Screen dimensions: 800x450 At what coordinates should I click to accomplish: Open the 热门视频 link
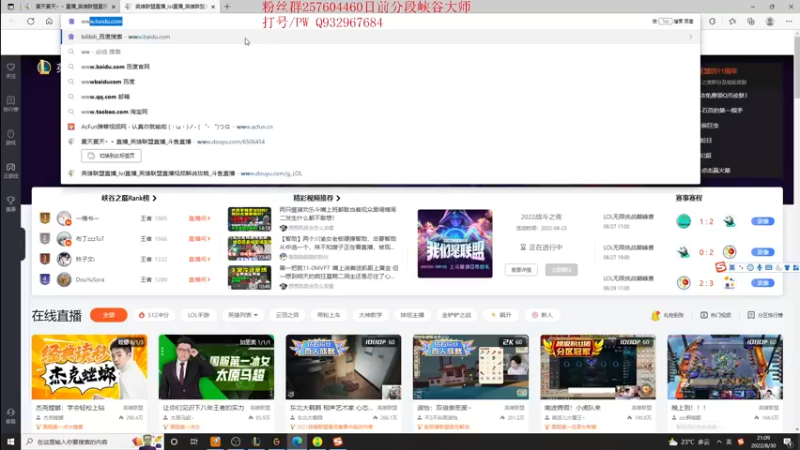pos(716,315)
